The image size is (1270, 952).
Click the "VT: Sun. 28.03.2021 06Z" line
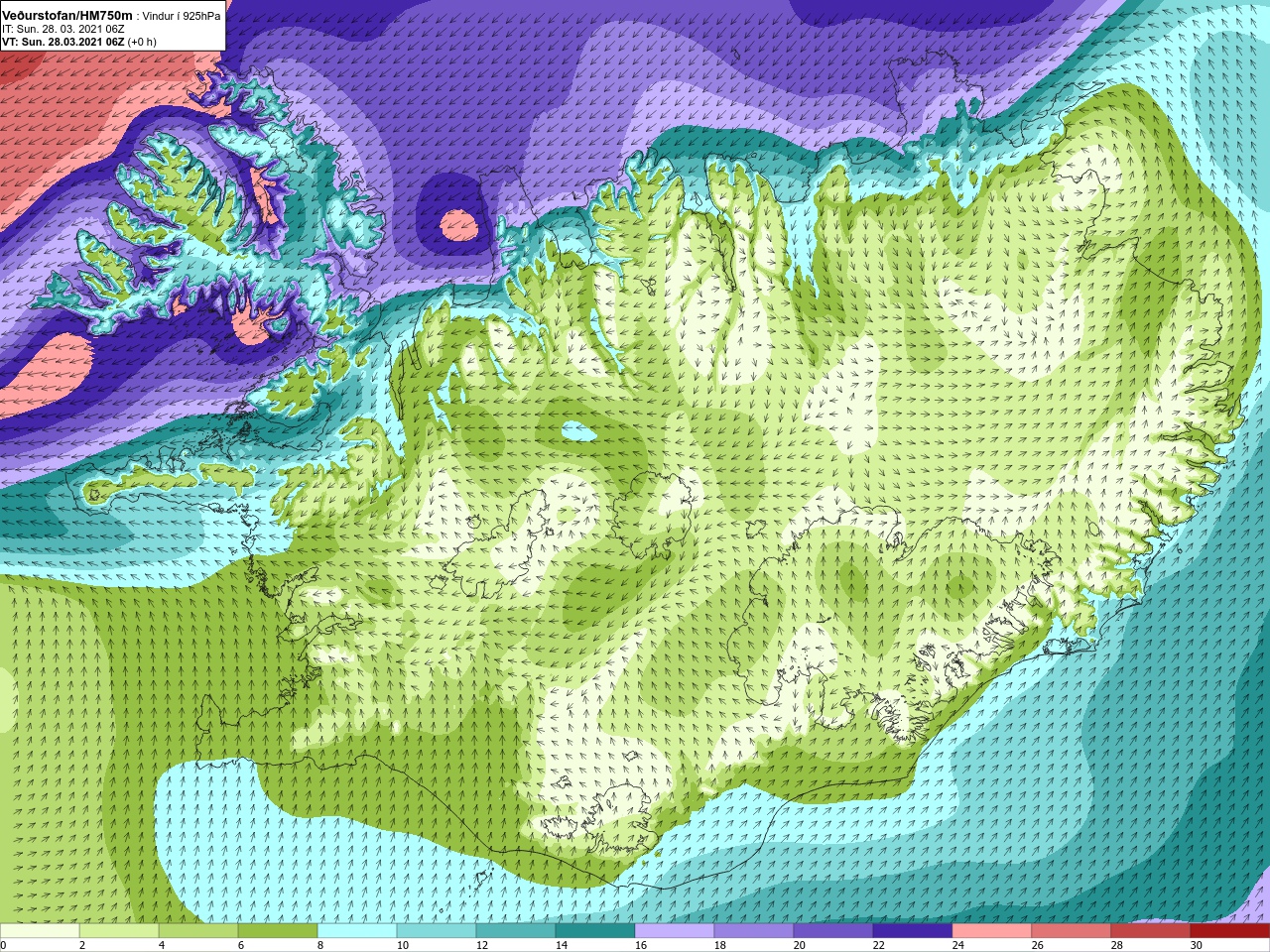pyautogui.click(x=63, y=42)
